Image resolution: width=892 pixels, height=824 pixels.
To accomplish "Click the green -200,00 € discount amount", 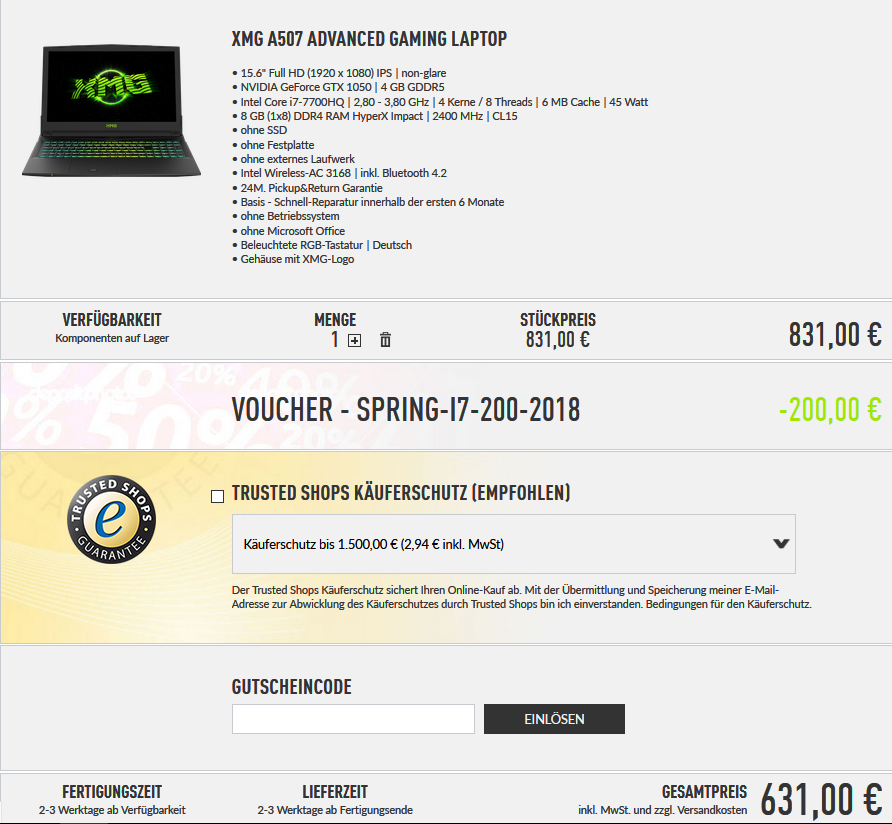I will coord(830,409).
